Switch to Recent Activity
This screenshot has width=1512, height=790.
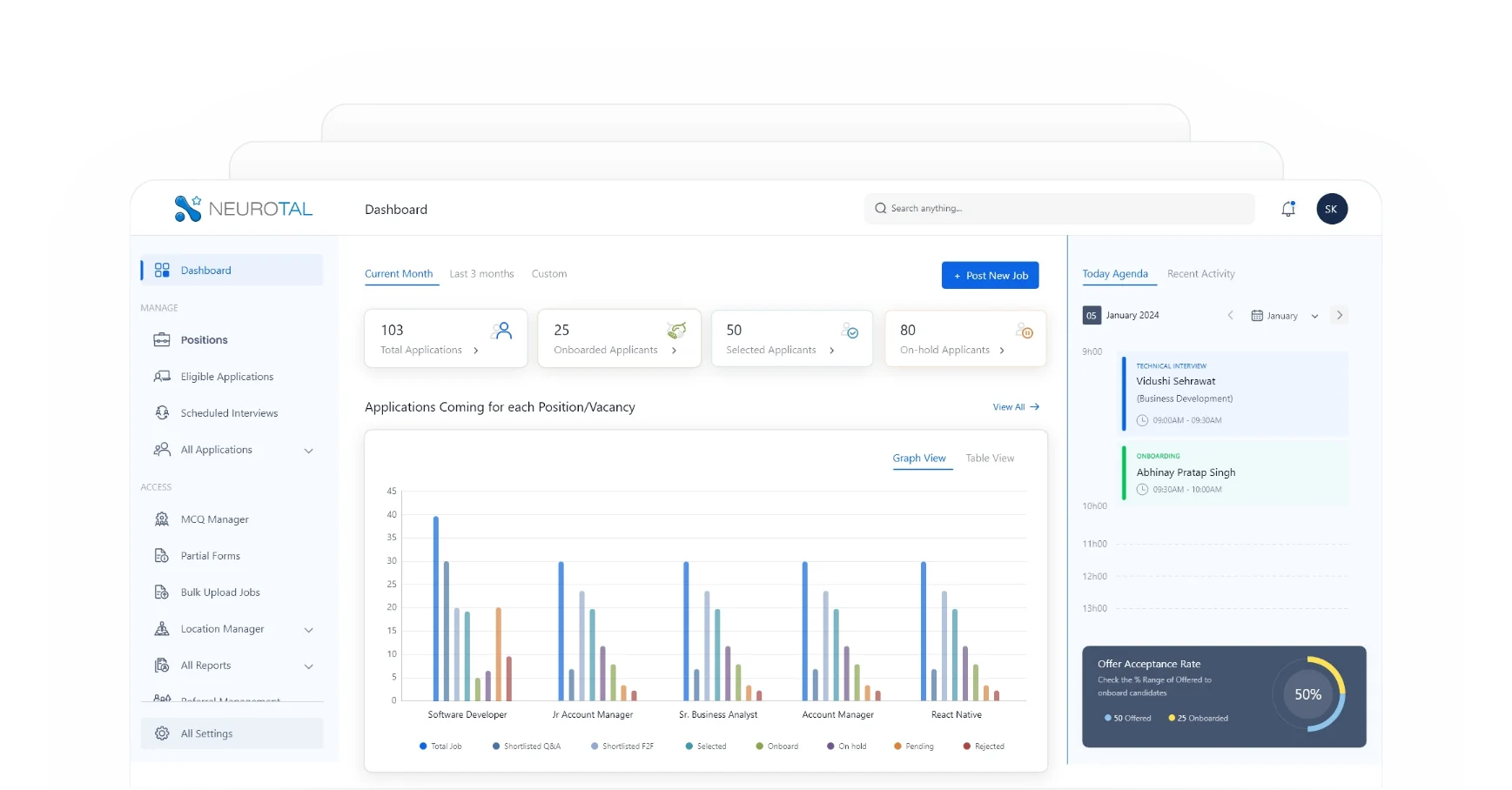tap(1200, 273)
